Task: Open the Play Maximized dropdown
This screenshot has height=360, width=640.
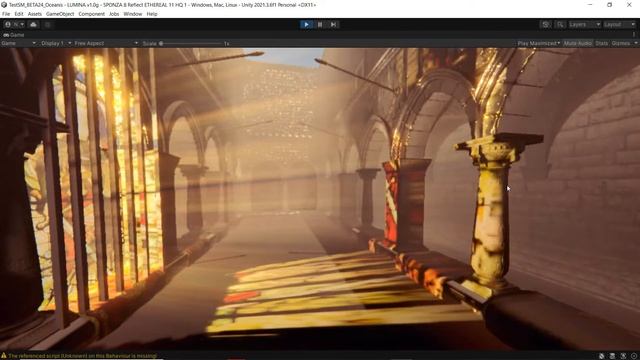Action: [x=538, y=43]
